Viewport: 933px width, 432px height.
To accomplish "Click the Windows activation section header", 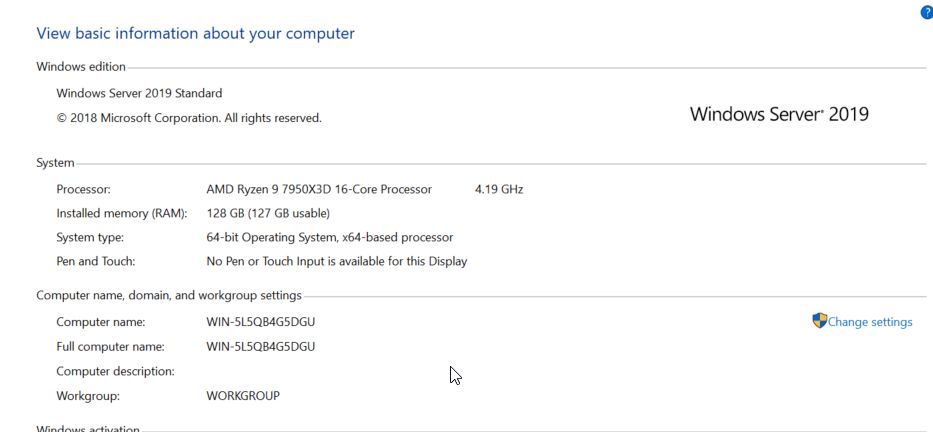I will coord(88,428).
